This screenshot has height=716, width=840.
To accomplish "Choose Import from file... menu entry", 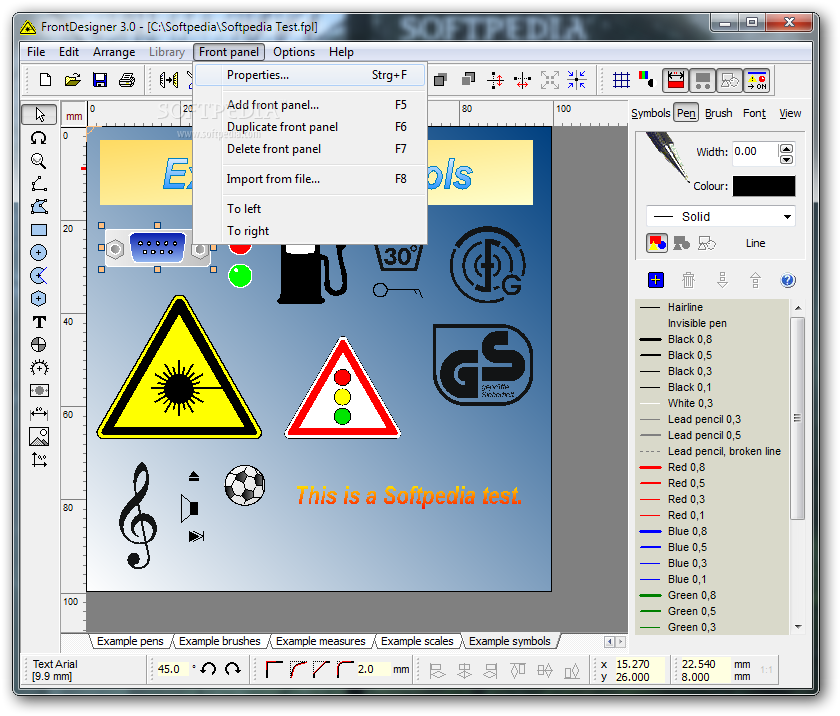I will [310, 179].
